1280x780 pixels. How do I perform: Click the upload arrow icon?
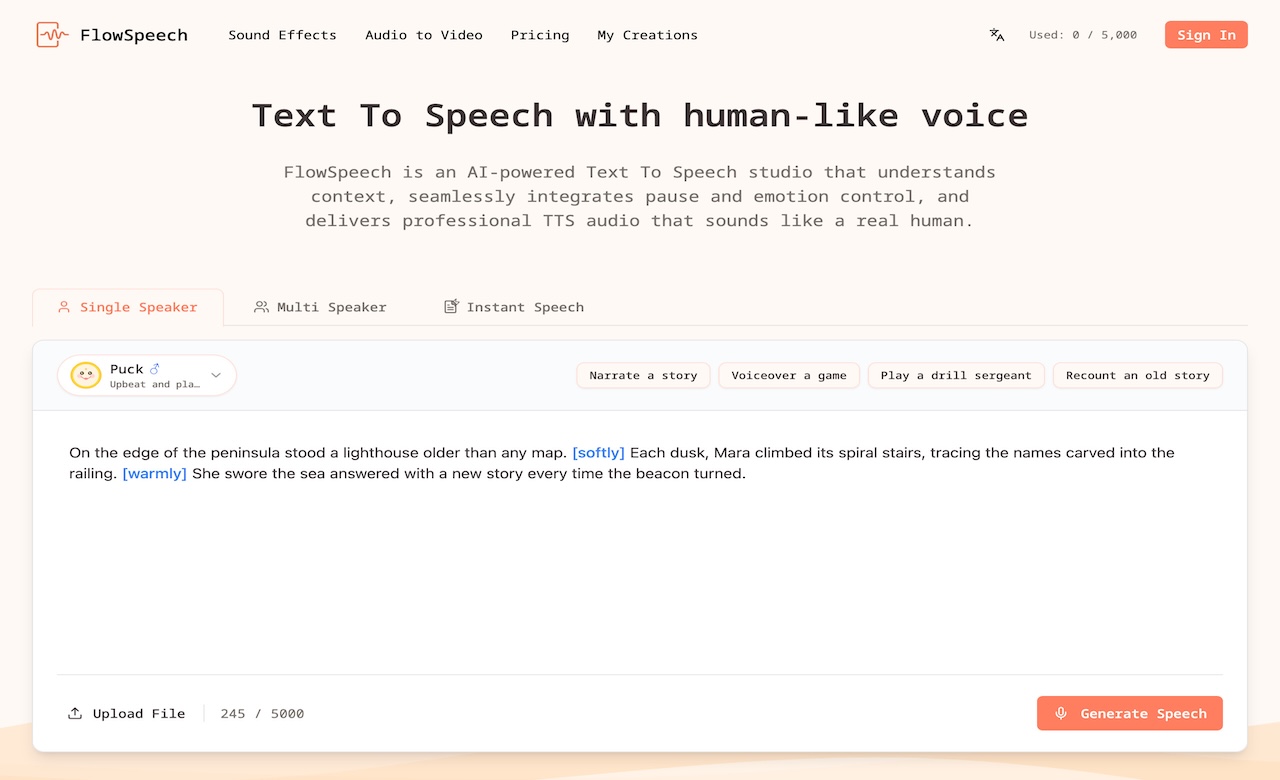pyautogui.click(x=75, y=714)
